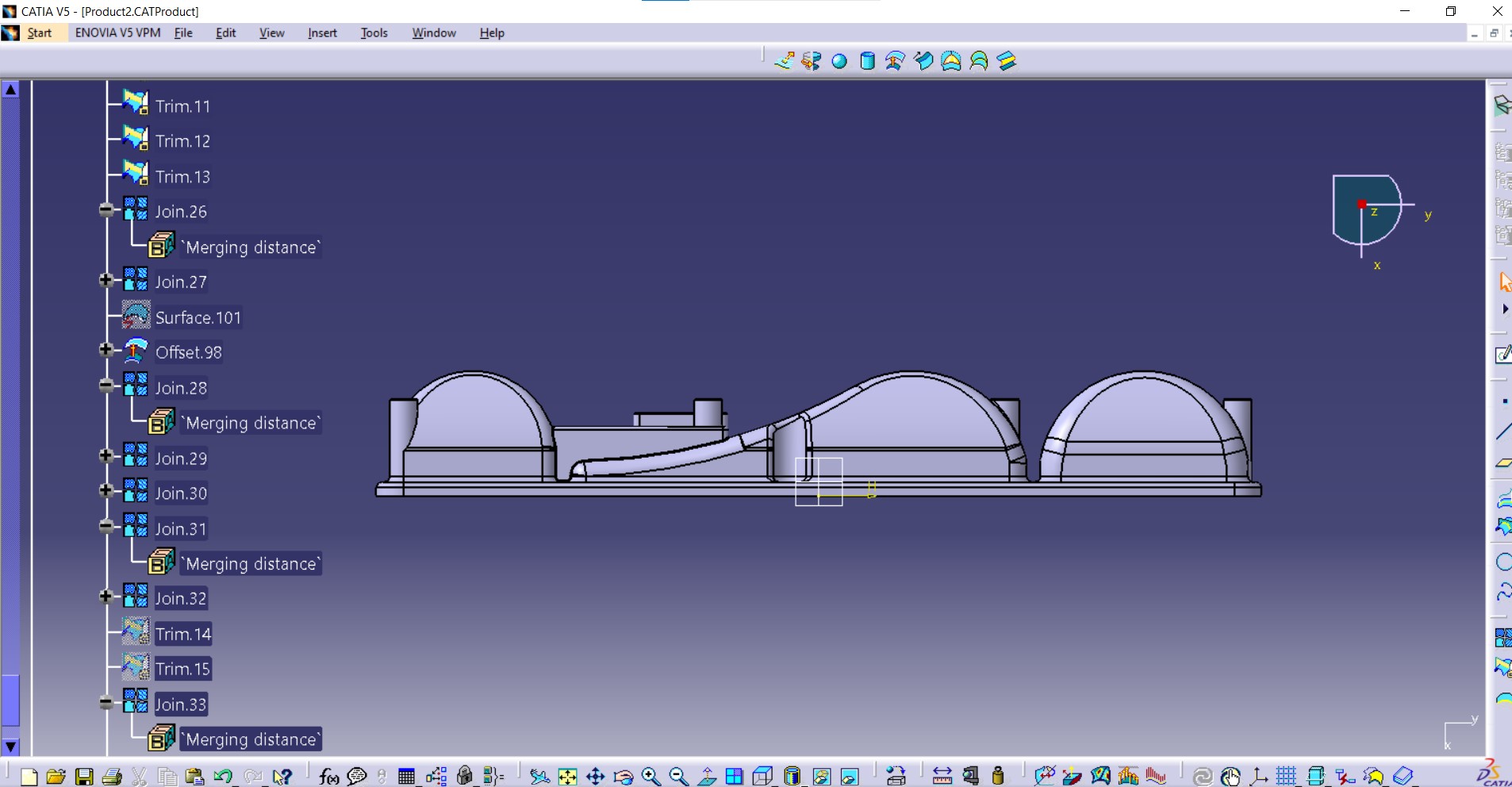Open the Insert menu
The height and width of the screenshot is (787, 1512).
pyautogui.click(x=322, y=33)
